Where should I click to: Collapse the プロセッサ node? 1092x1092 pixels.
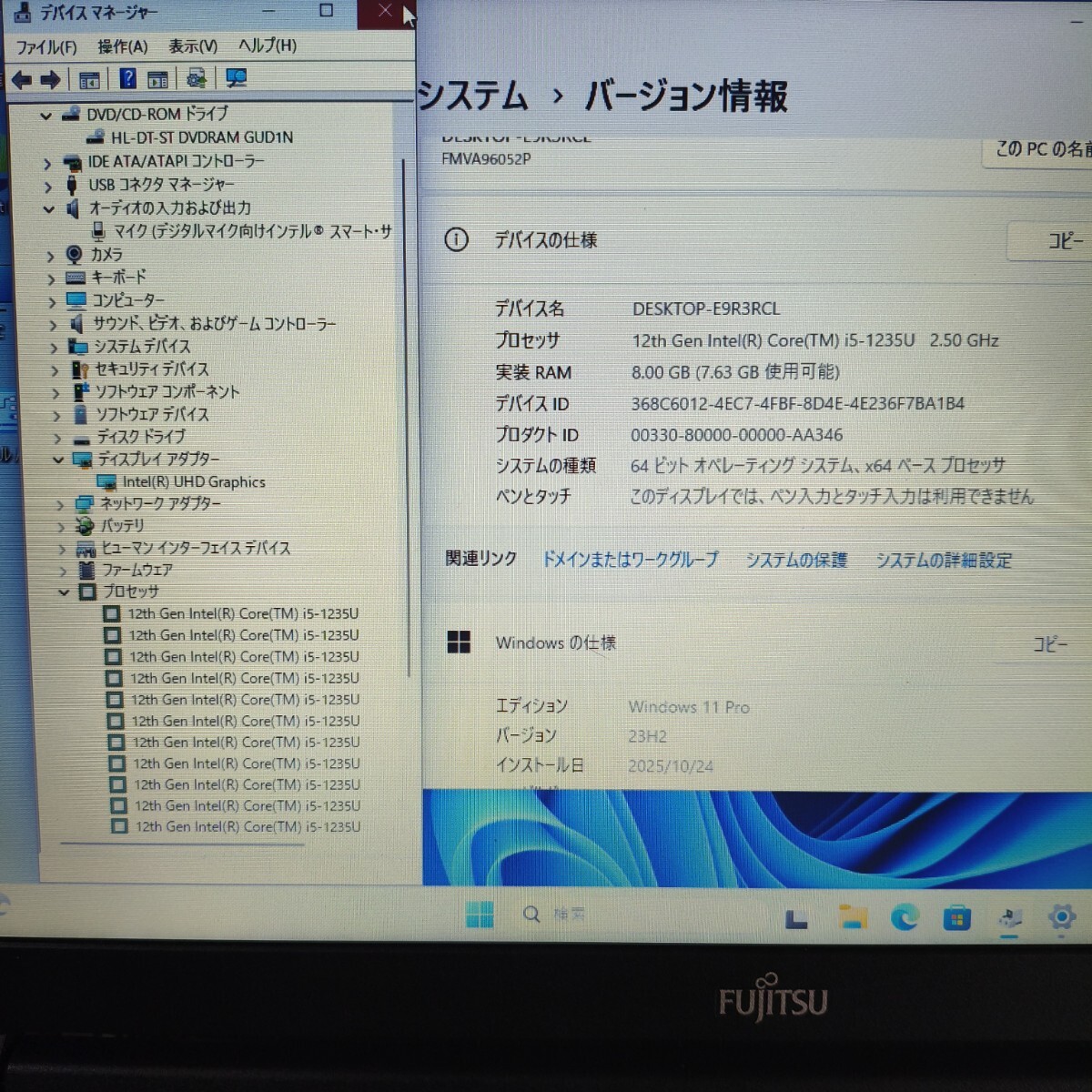(x=64, y=592)
